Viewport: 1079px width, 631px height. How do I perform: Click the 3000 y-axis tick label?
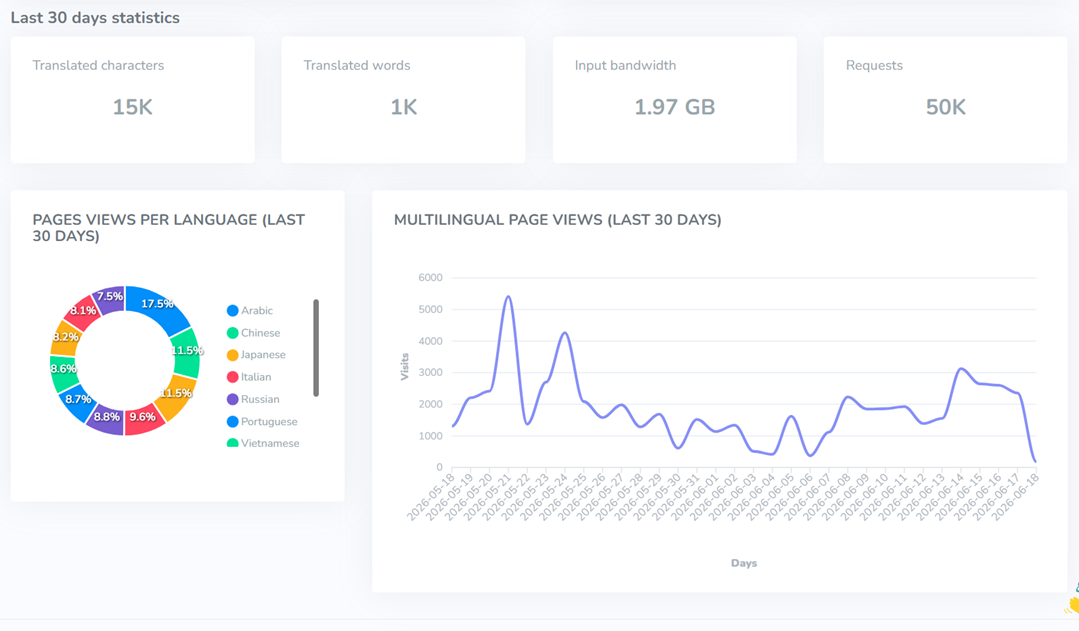coord(430,373)
